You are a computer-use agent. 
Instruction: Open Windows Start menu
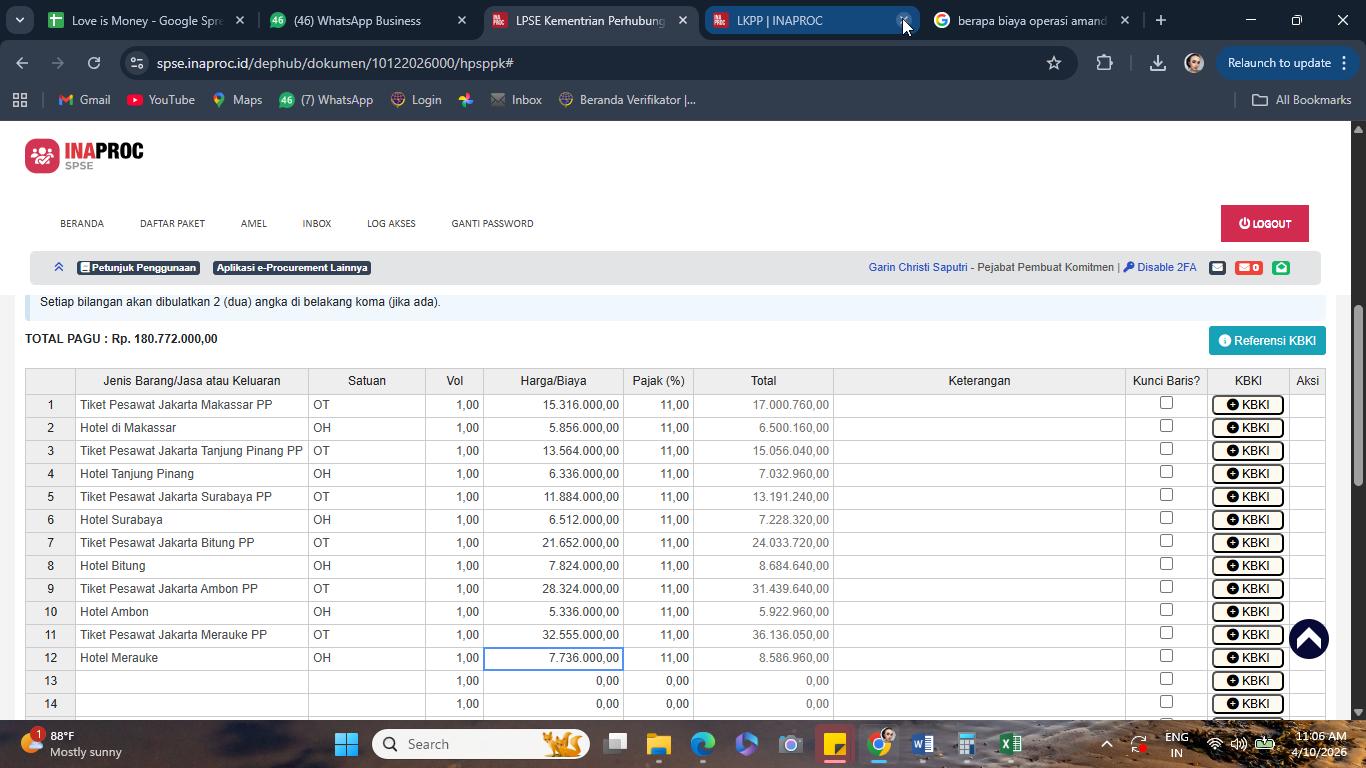346,744
